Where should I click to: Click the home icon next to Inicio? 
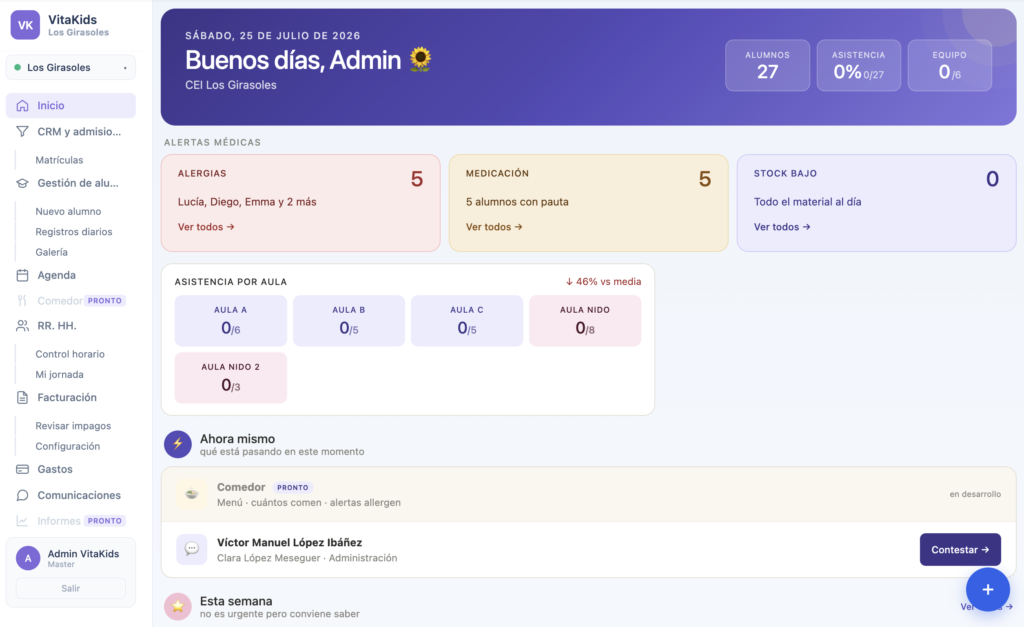[22, 105]
